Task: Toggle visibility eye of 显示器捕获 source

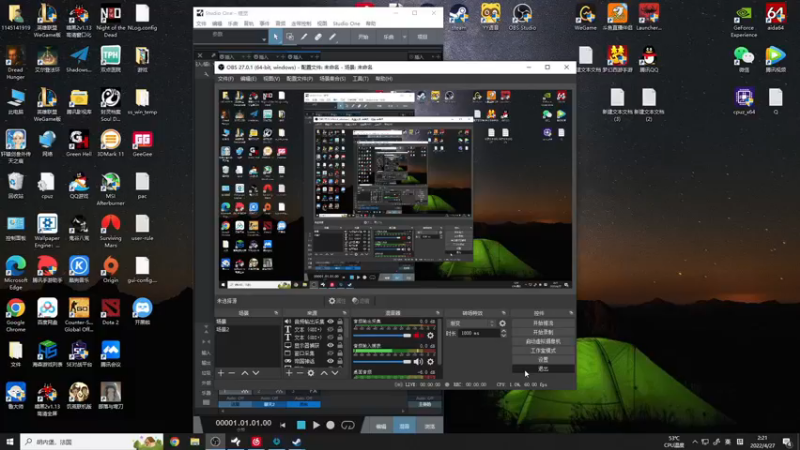Action: pos(331,345)
